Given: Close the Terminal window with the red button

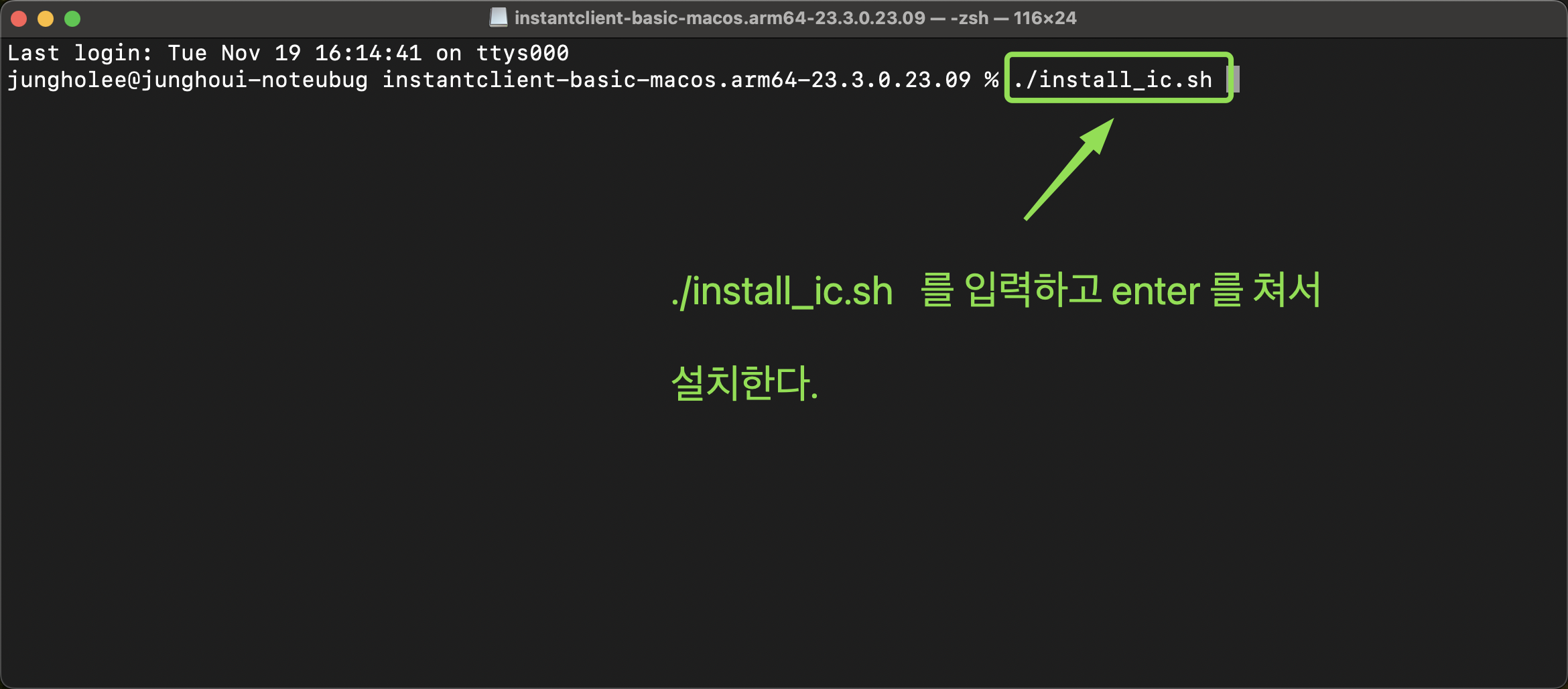Looking at the screenshot, I should coord(19,19).
